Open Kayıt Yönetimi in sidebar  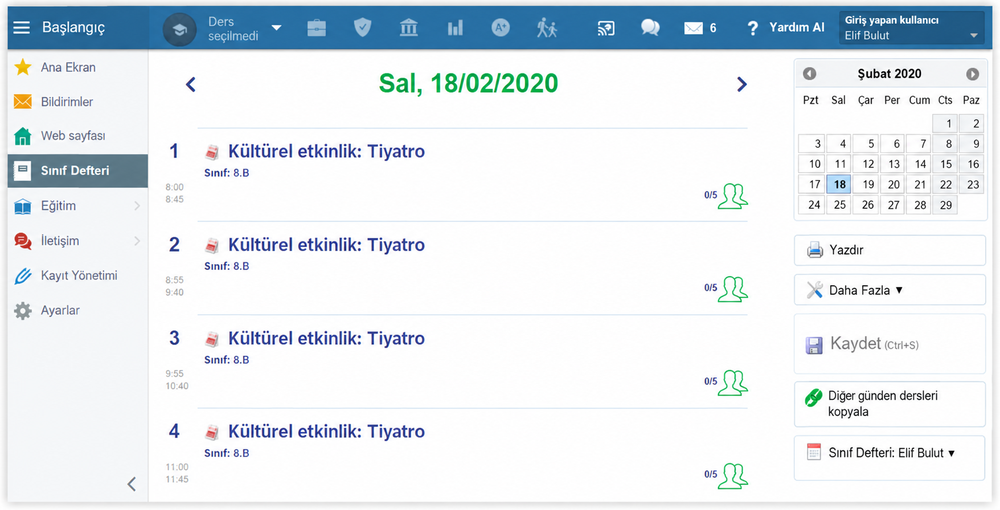tap(77, 275)
